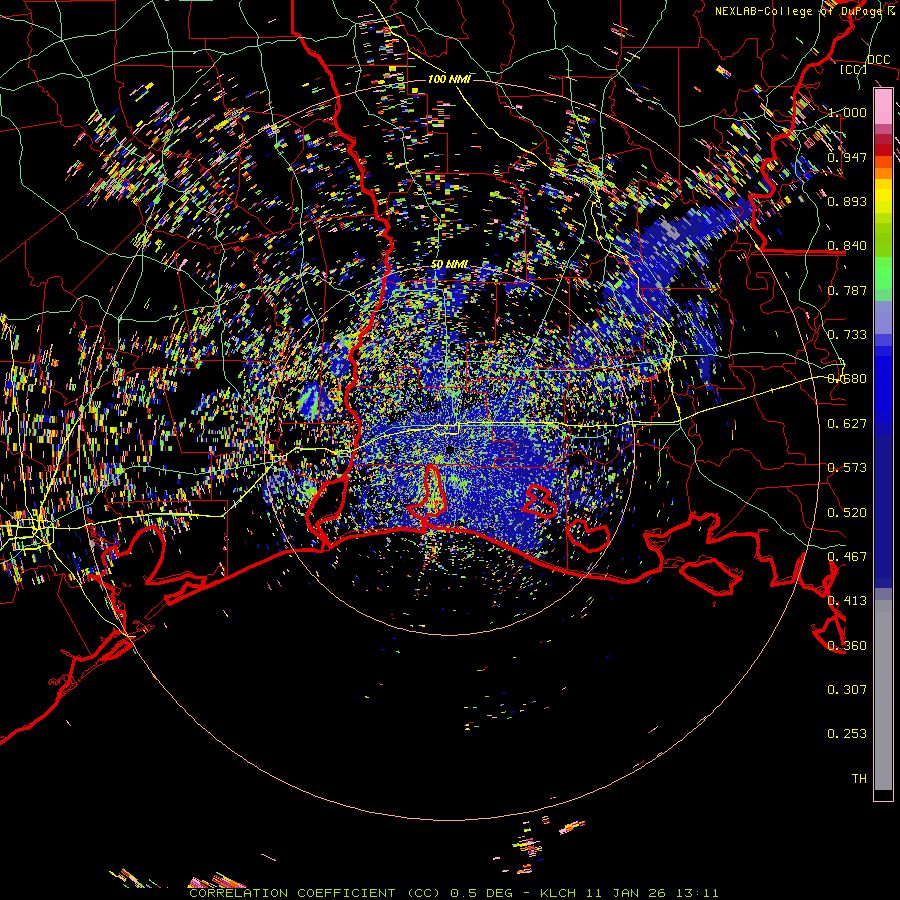Image resolution: width=900 pixels, height=900 pixels.
Task: Click the 0.253 color scale value
Action: [847, 734]
